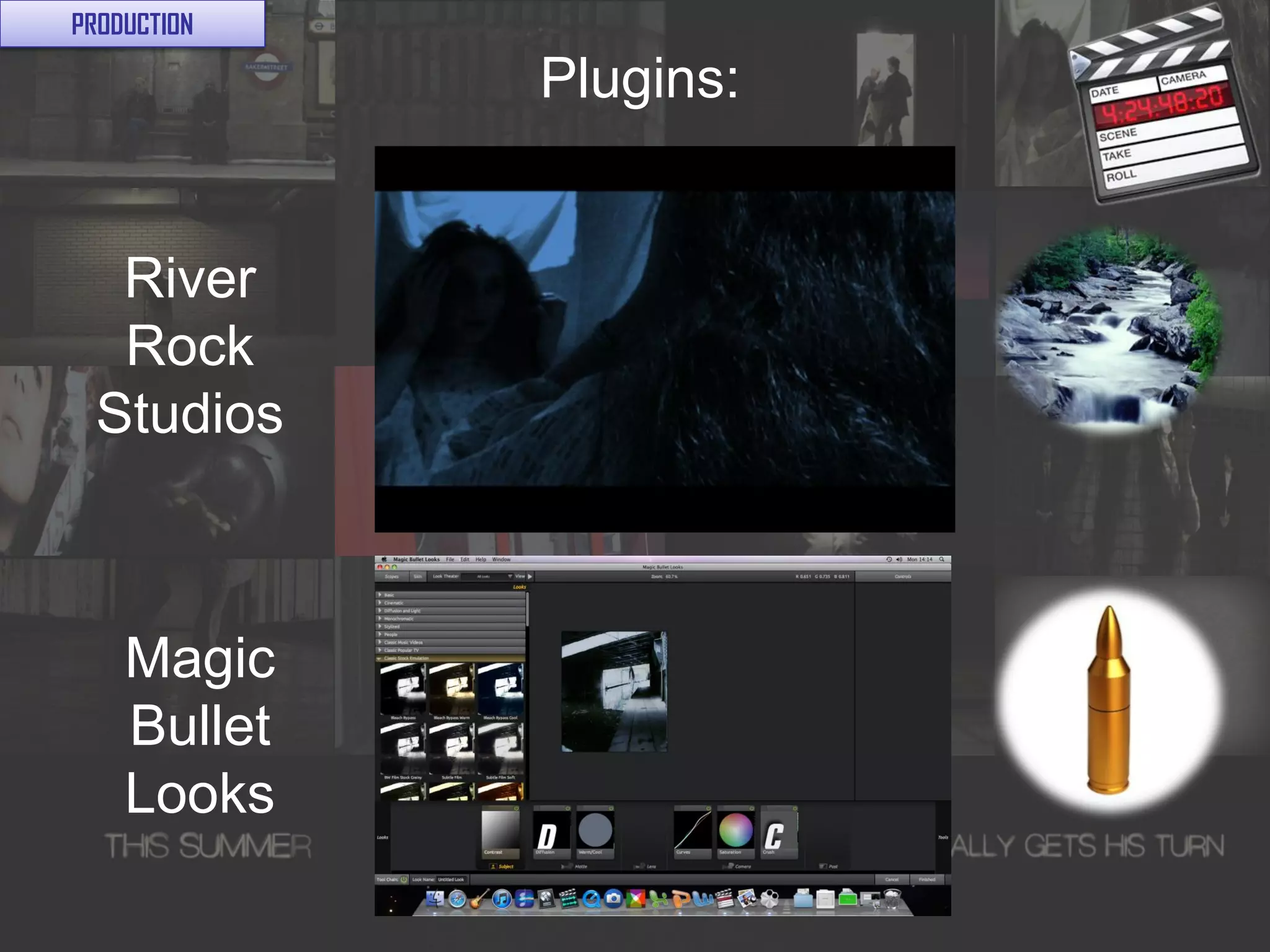
Task: Switch to the Post tool section
Action: point(828,866)
